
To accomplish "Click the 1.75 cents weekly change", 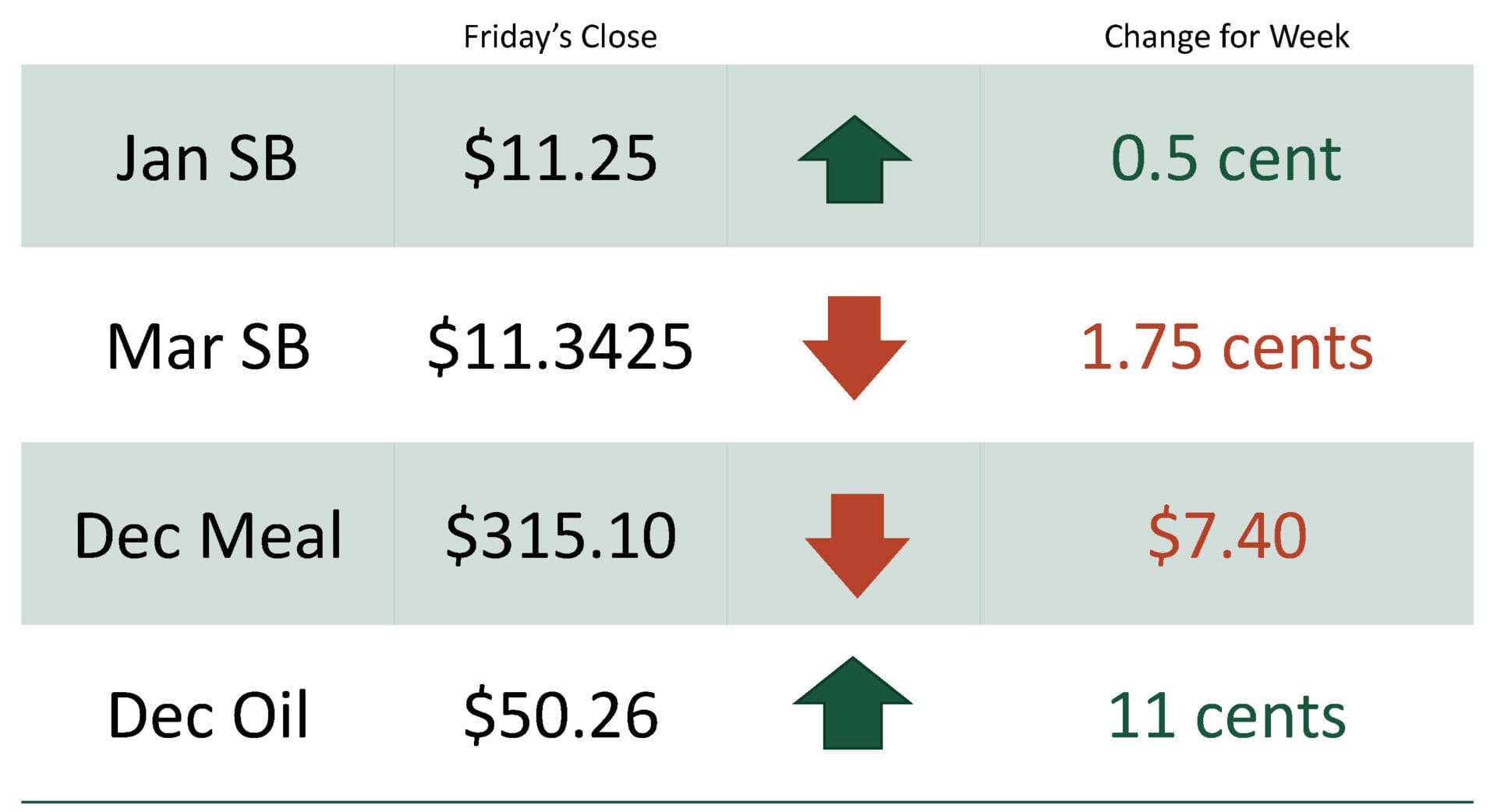I will [1226, 347].
